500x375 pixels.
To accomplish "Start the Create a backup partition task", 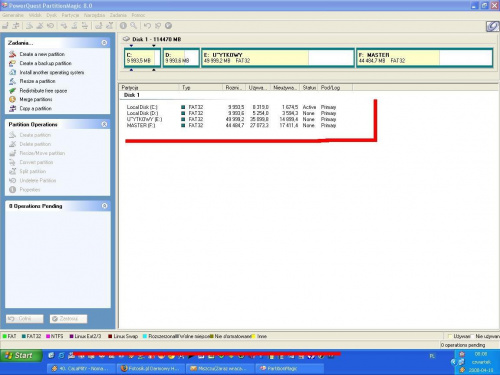I will click(x=45, y=63).
